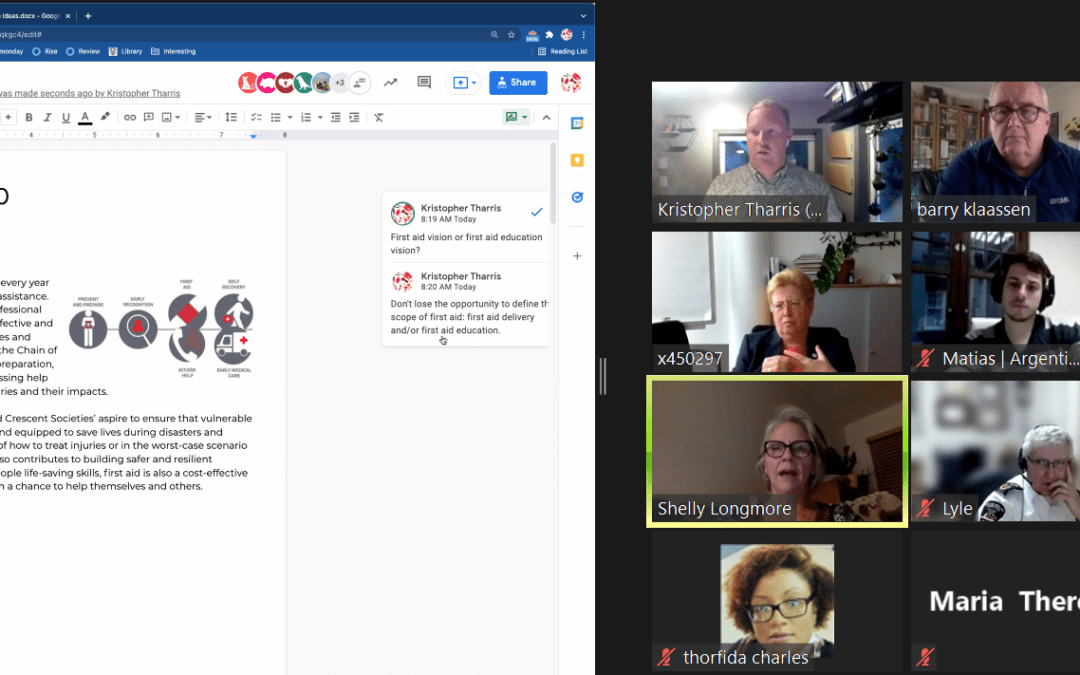
Task: Insert a bulleted list
Action: (x=276, y=118)
